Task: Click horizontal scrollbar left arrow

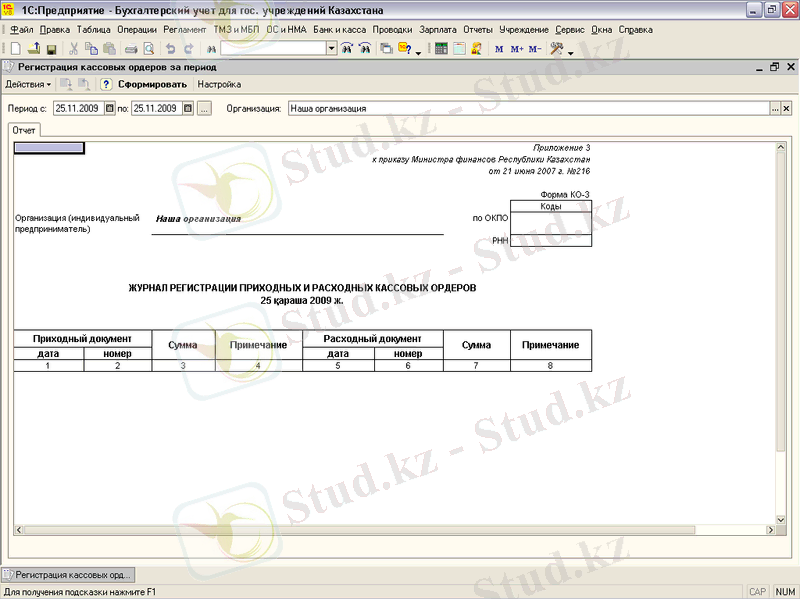Action: coord(19,530)
